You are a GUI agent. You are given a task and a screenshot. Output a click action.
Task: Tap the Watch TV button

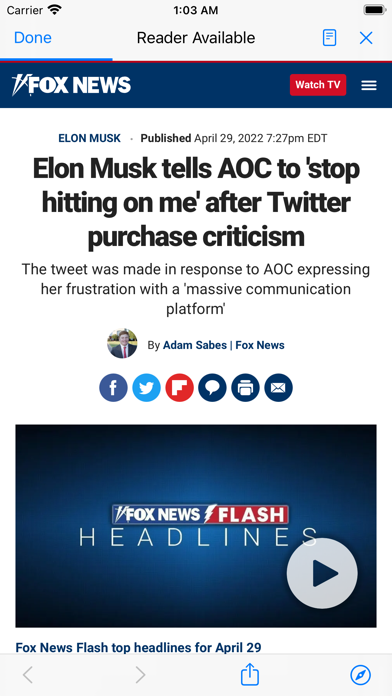(x=318, y=85)
